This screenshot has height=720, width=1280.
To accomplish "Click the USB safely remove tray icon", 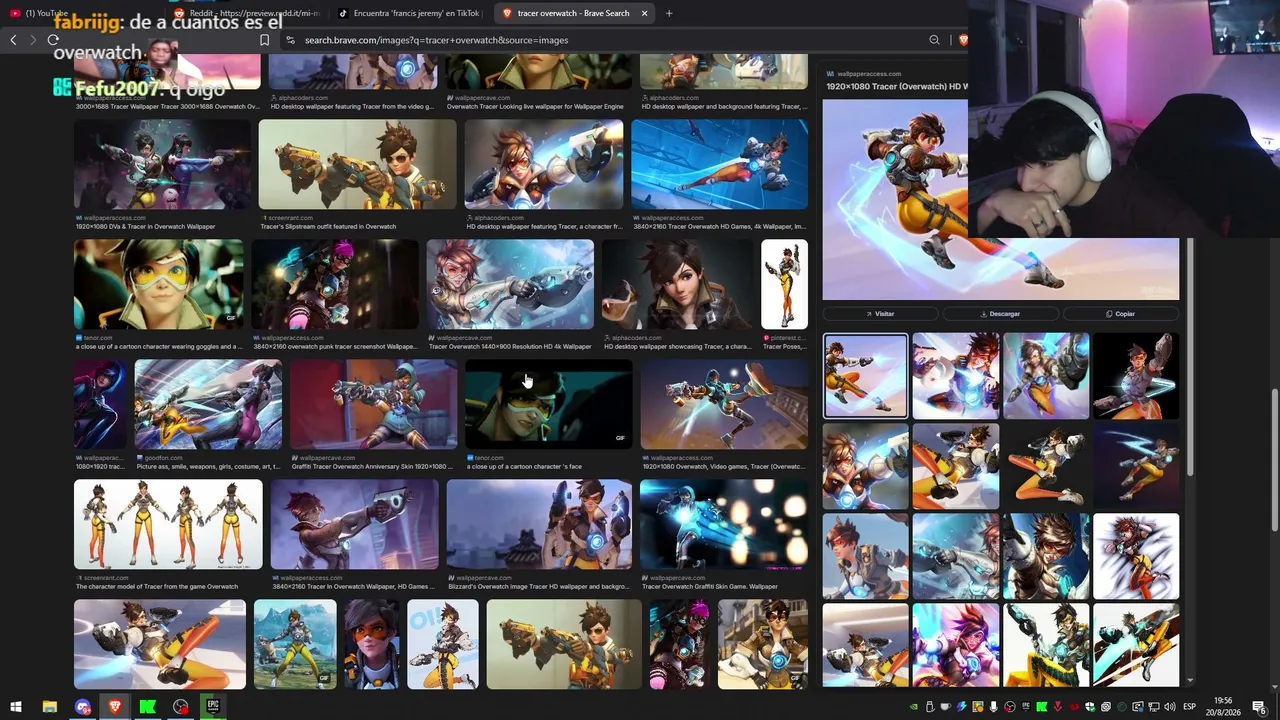I will 929,707.
